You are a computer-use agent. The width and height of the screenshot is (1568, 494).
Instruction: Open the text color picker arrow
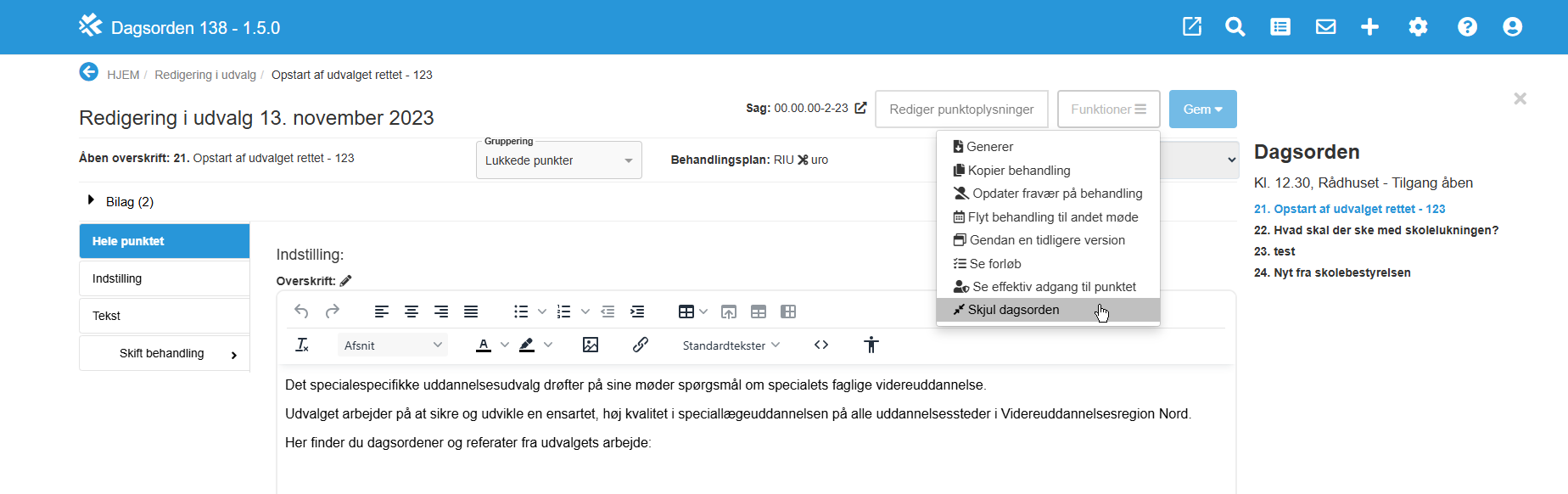[x=505, y=345]
